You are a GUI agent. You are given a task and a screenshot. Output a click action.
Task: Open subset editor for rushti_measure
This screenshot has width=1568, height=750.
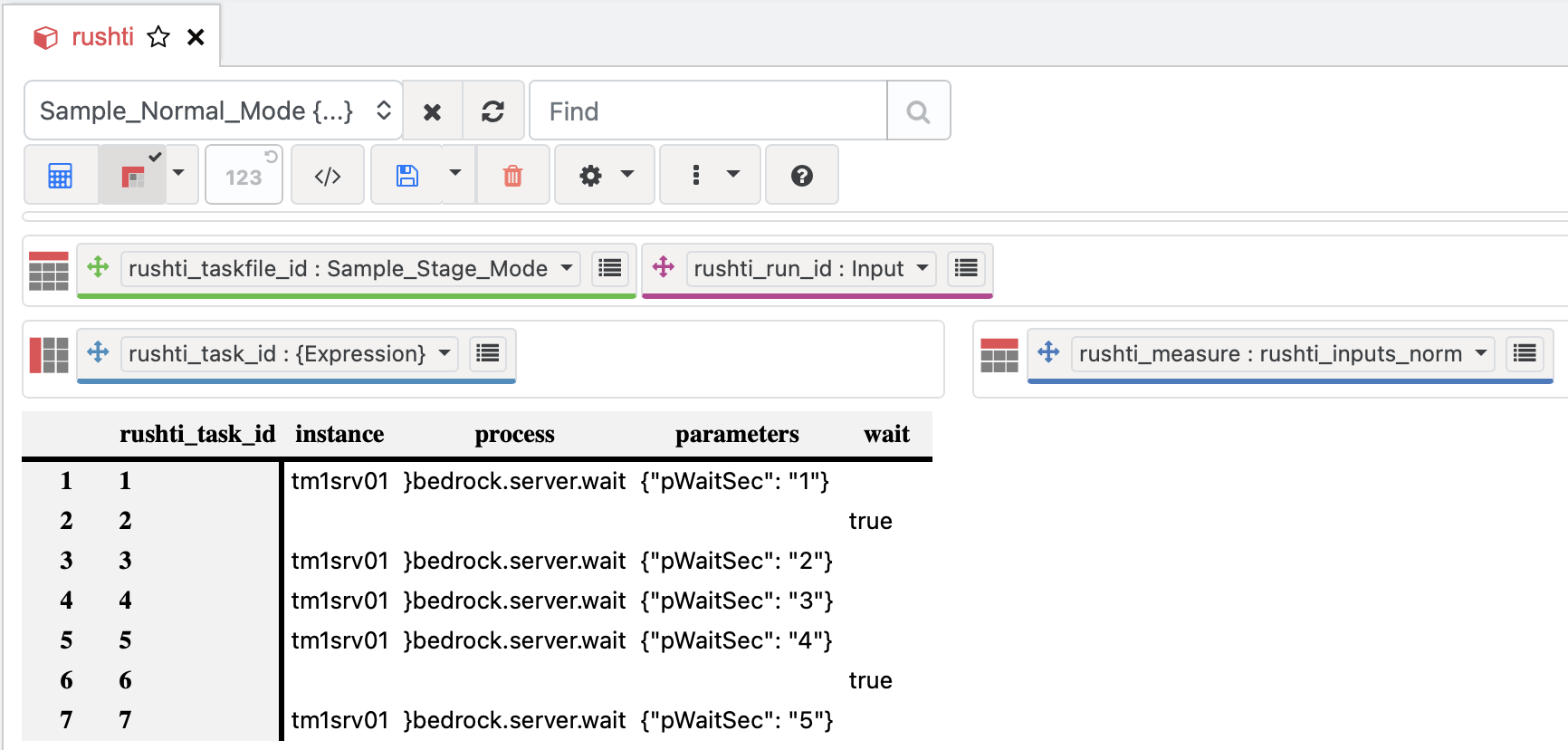[x=1525, y=353]
